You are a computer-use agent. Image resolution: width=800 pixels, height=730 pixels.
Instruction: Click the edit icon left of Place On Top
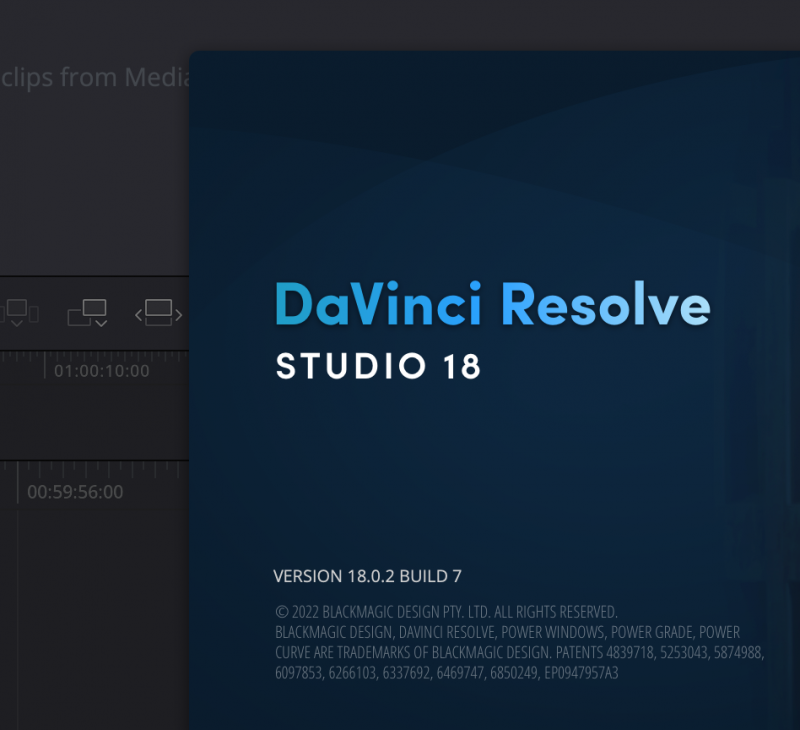[x=19, y=312]
